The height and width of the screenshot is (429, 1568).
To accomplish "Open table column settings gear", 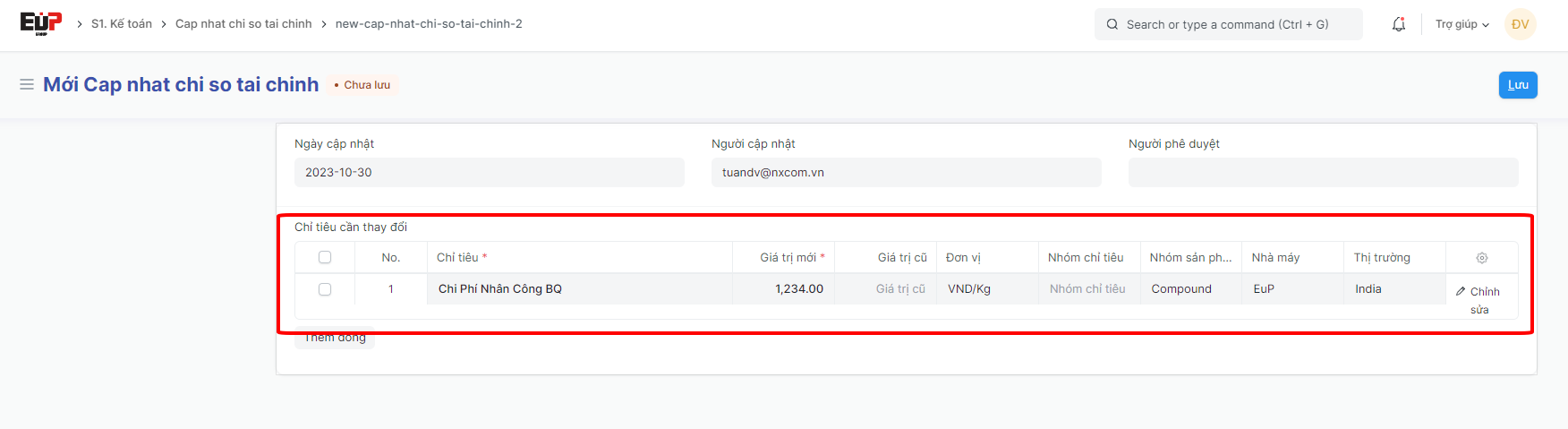I will (1481, 258).
